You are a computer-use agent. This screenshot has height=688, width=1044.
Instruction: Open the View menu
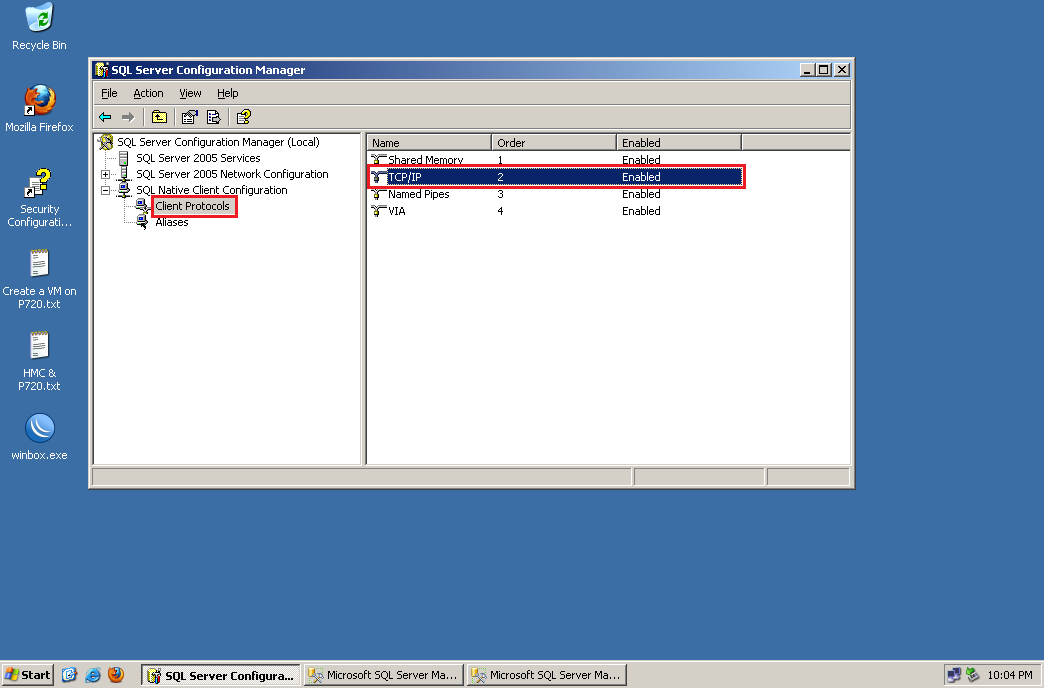coord(190,93)
